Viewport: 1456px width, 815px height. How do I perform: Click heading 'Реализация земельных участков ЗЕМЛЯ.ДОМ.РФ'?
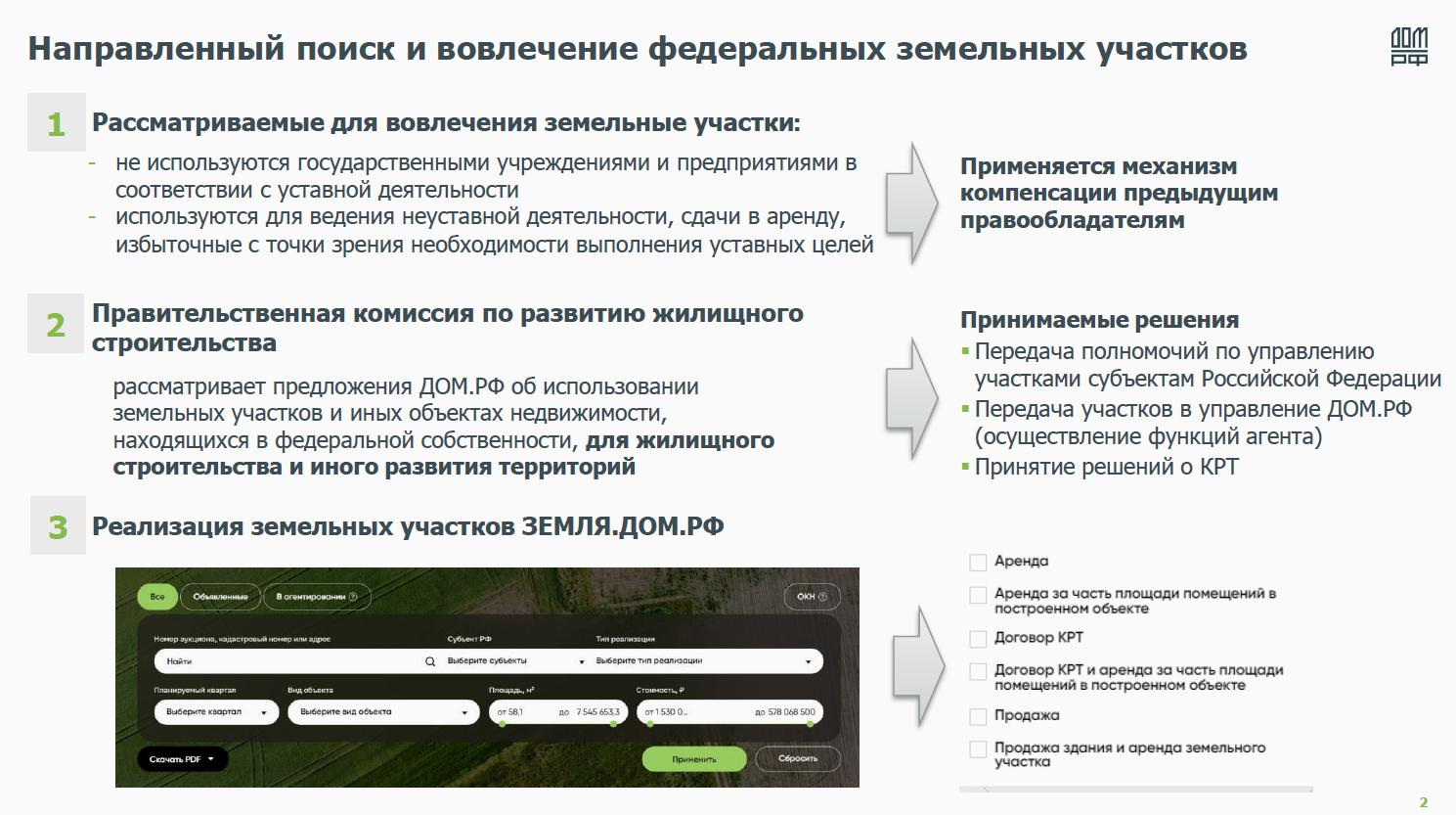(408, 526)
